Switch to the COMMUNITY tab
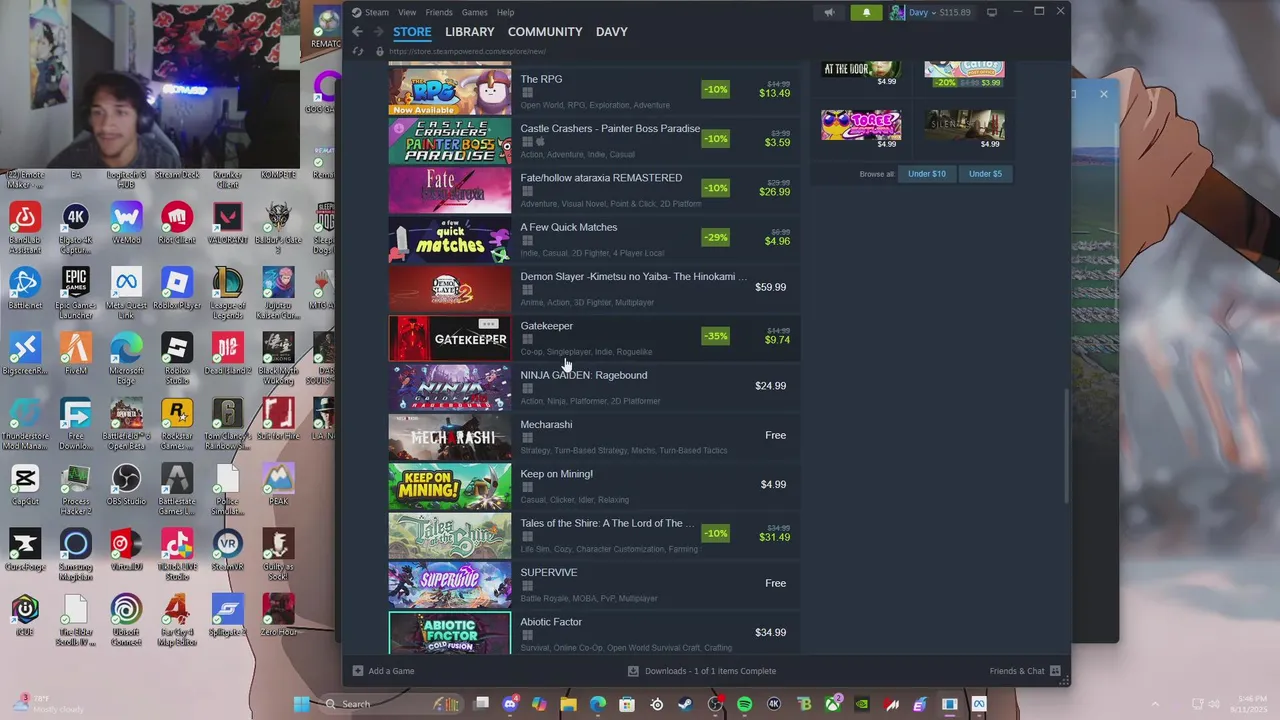Image resolution: width=1280 pixels, height=720 pixels. 545,32
